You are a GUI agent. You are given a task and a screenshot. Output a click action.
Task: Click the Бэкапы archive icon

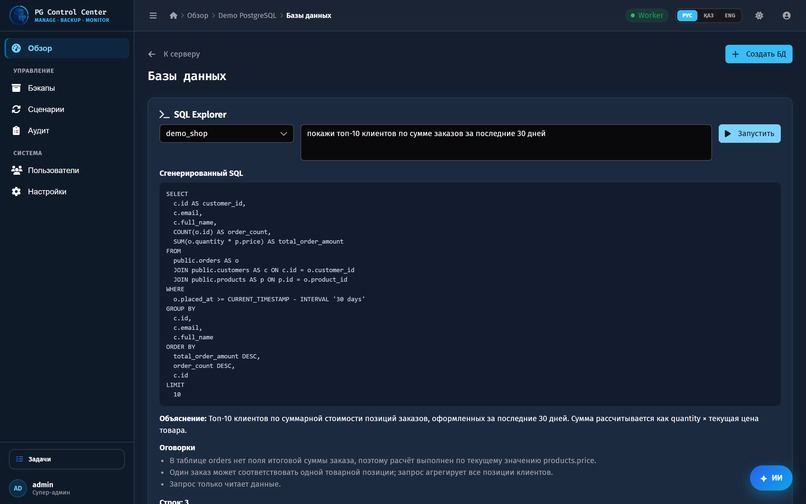coord(16,88)
